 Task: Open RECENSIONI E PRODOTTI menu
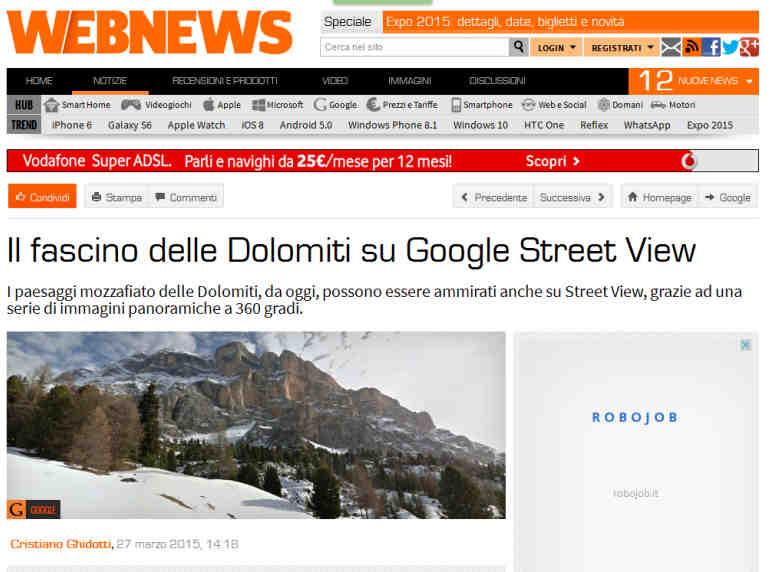click(225, 81)
